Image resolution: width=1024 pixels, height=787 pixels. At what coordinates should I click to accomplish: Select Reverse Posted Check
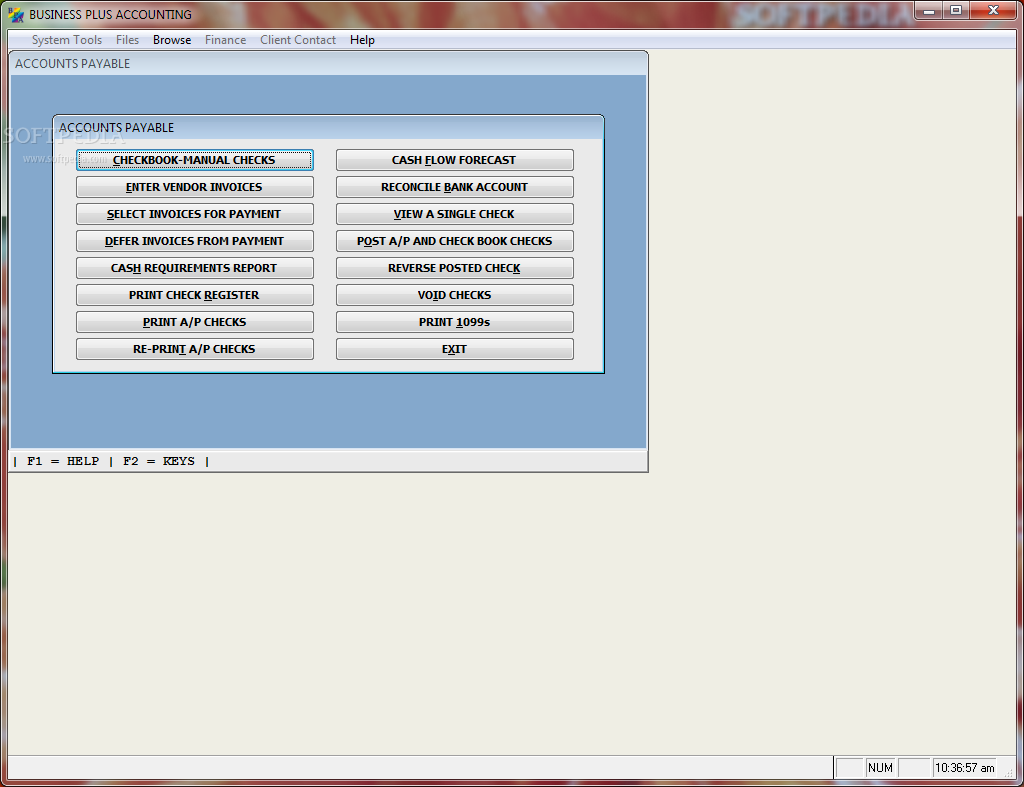[x=455, y=268]
